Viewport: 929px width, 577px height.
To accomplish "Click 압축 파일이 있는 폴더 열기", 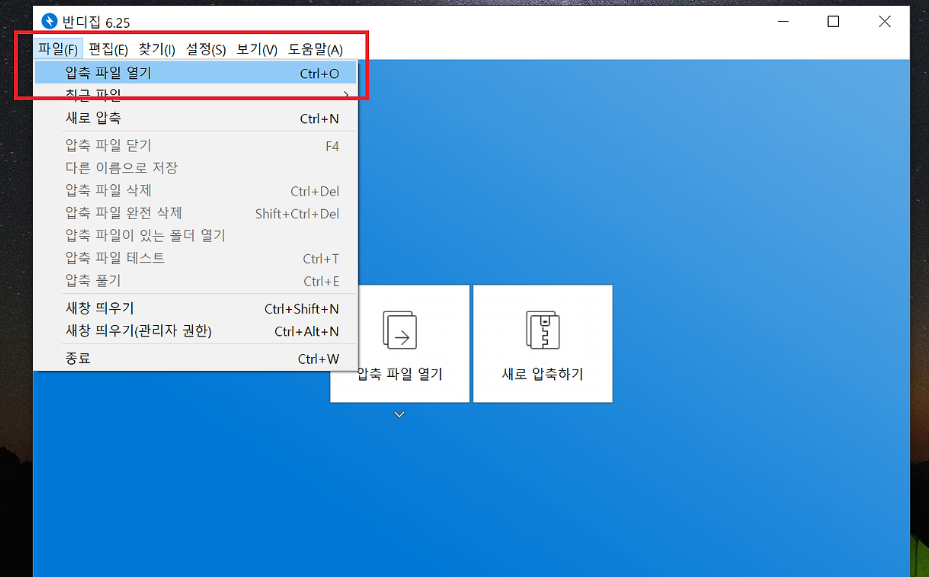I will click(x=196, y=236).
